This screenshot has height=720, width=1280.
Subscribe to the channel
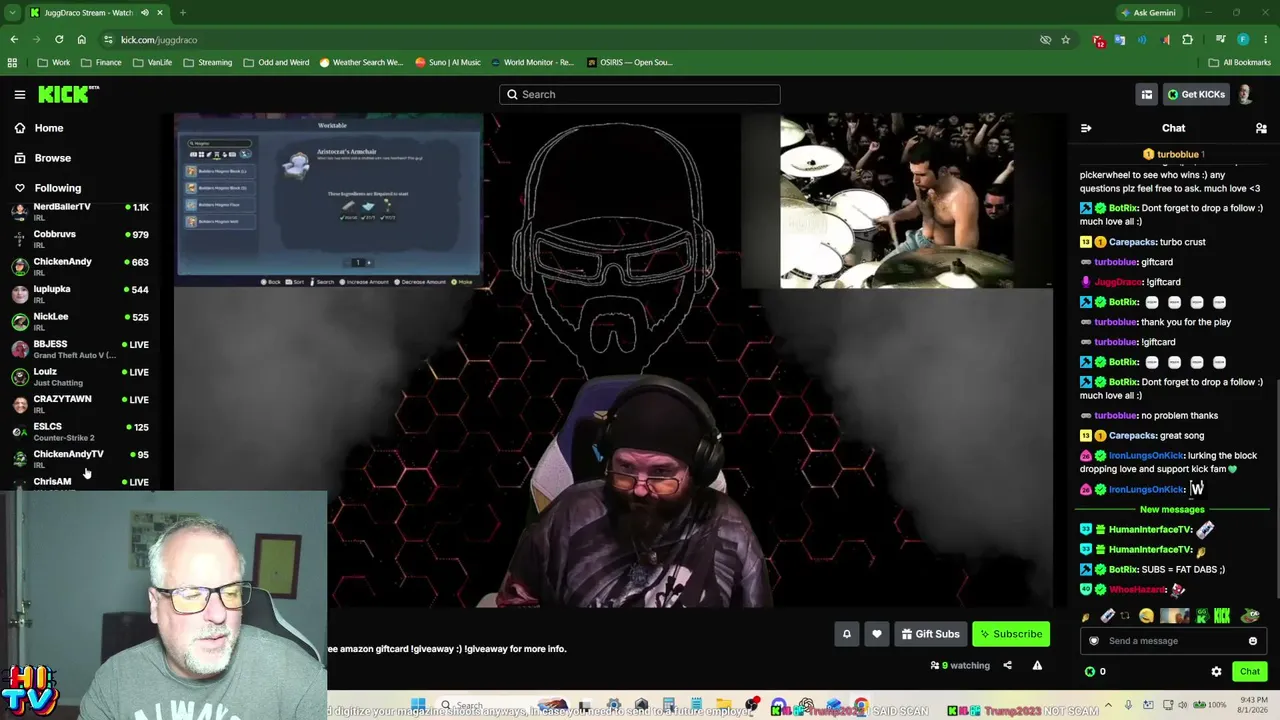(x=1011, y=634)
